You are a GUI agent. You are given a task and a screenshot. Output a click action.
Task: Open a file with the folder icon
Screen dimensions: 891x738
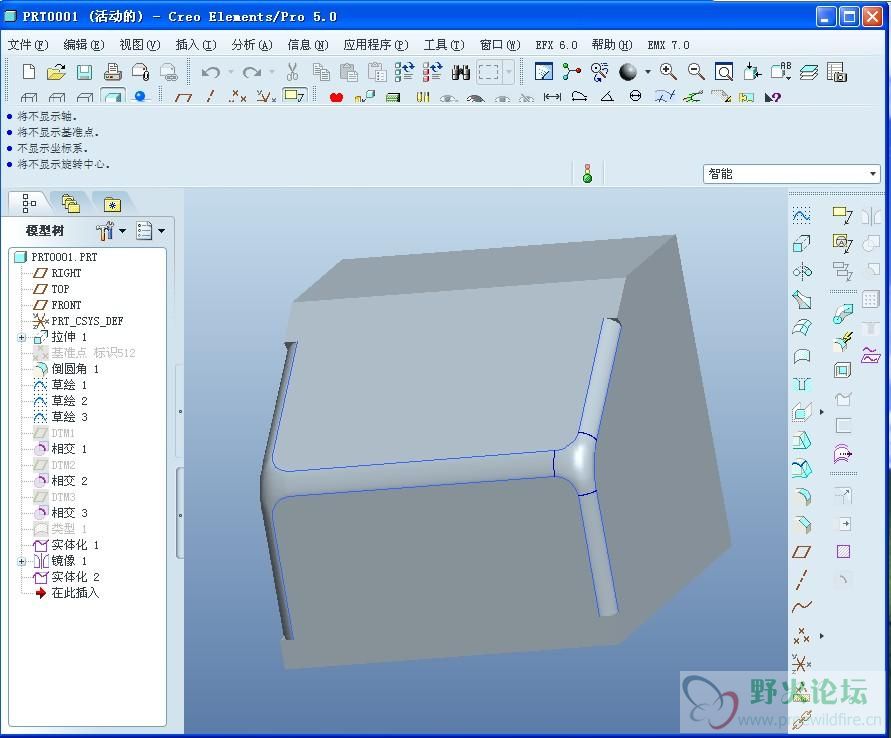pos(56,72)
